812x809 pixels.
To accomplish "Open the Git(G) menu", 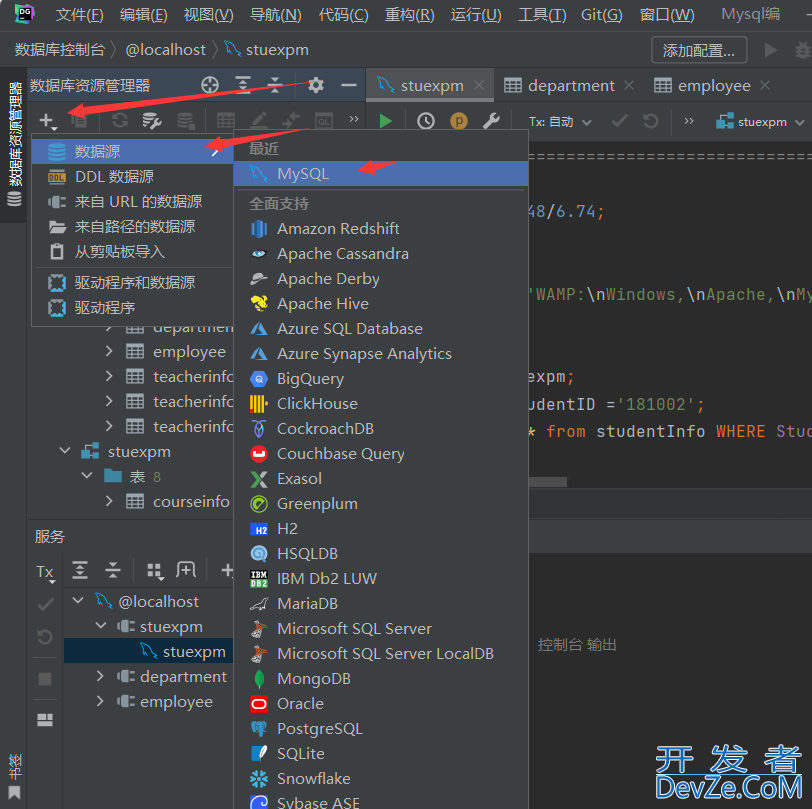I will pyautogui.click(x=601, y=15).
